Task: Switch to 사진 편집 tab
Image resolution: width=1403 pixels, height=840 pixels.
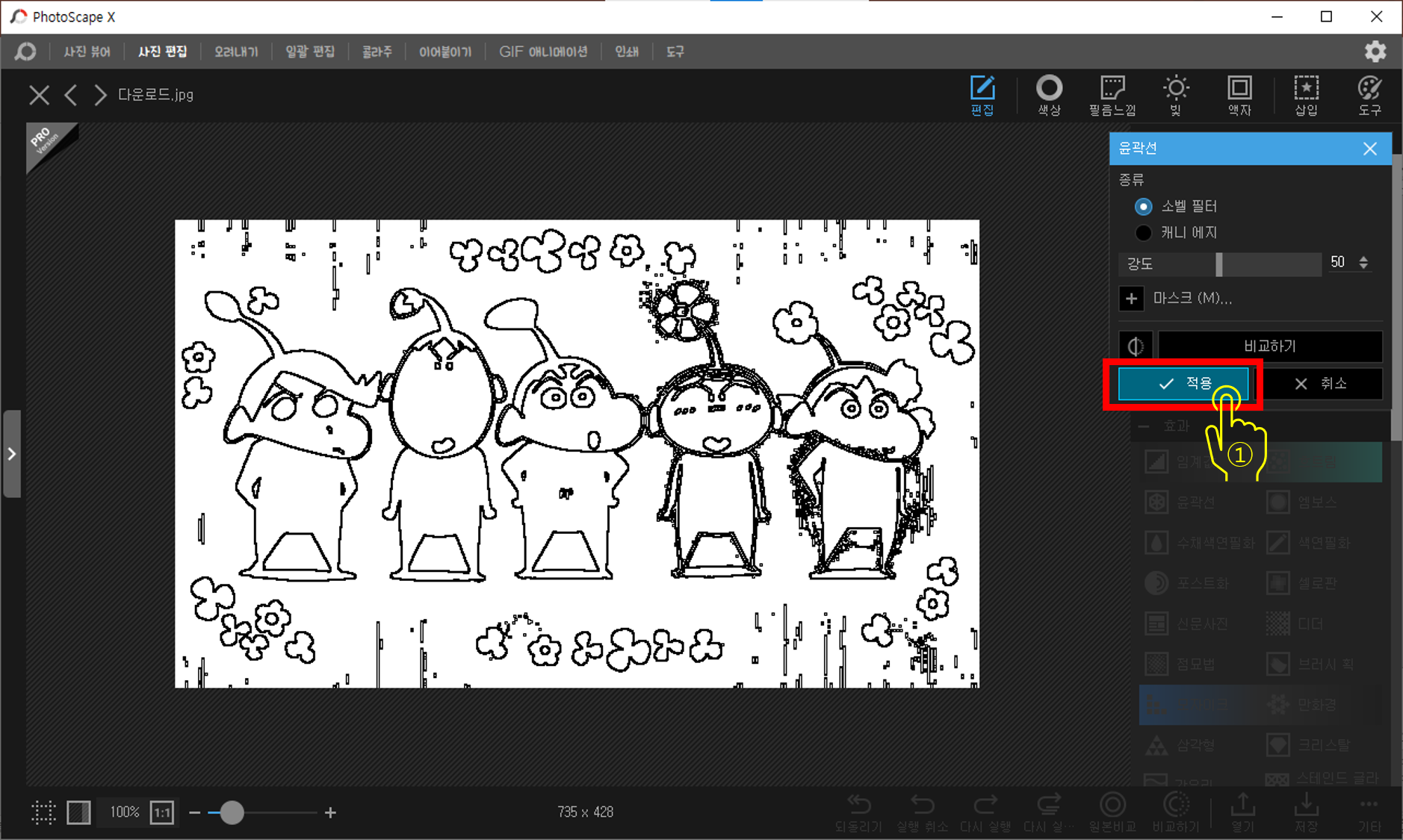Action: (x=162, y=52)
